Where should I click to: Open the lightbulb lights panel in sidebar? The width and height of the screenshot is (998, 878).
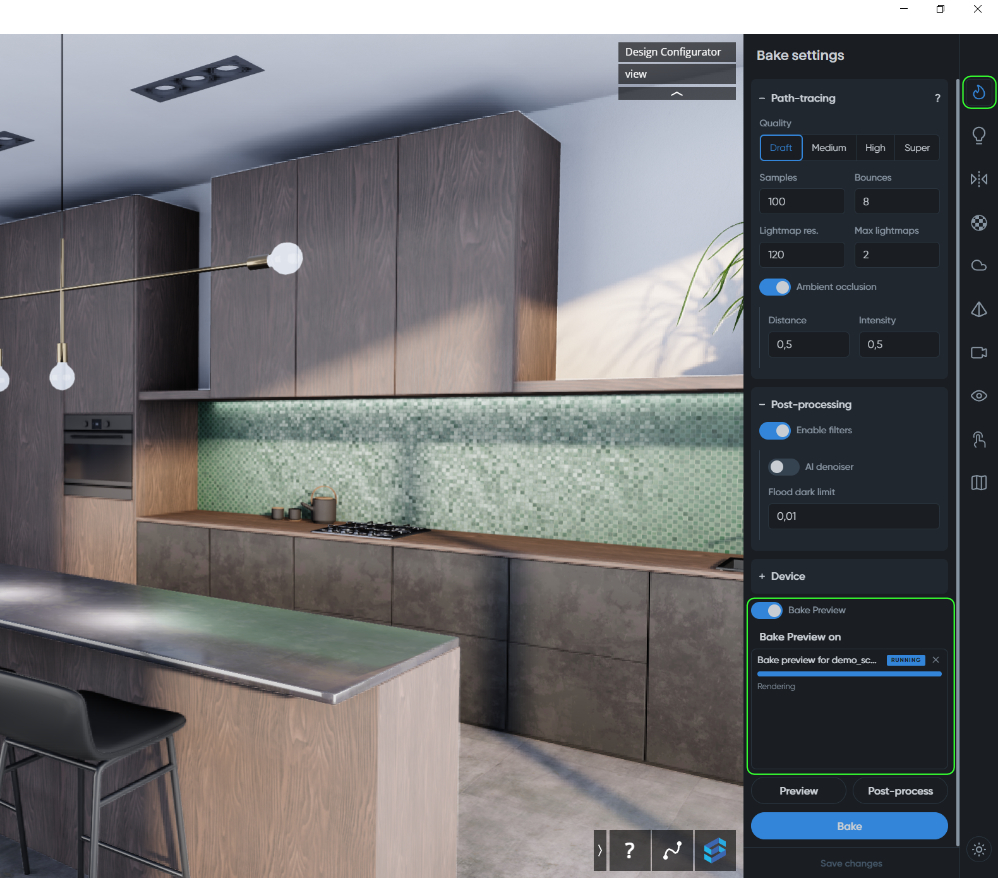tap(979, 136)
